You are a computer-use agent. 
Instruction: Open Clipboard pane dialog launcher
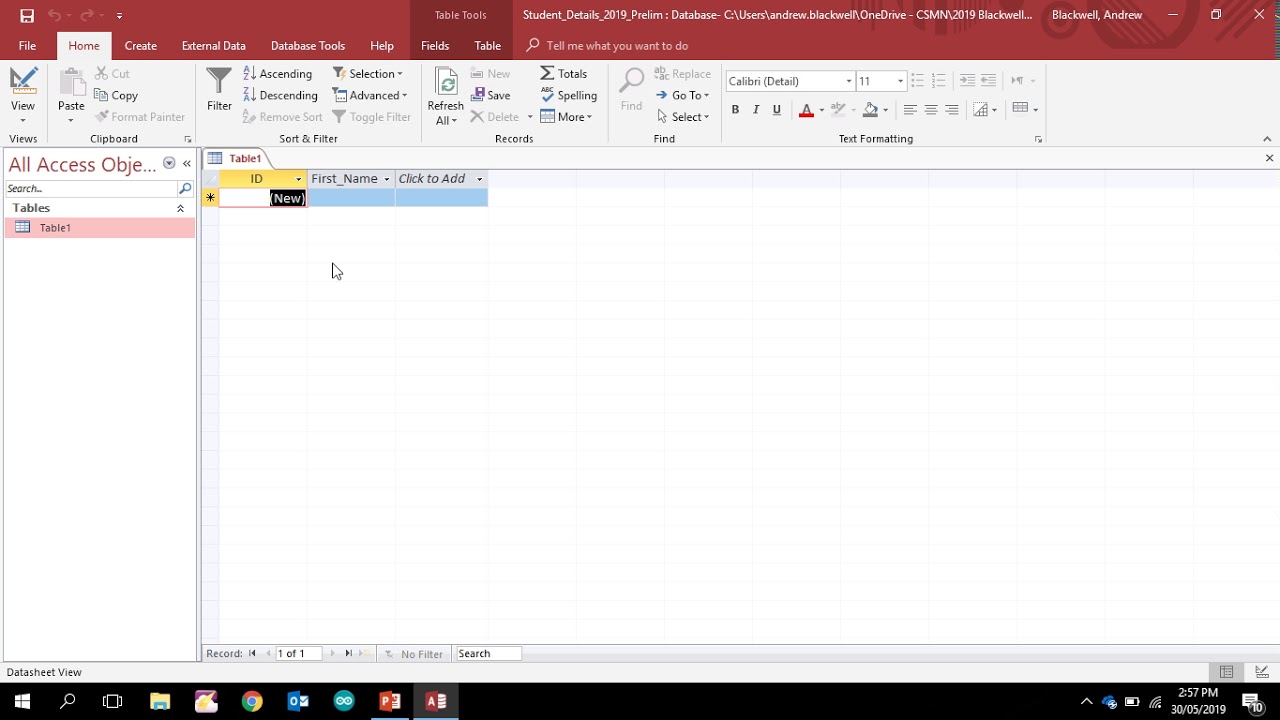(x=187, y=139)
